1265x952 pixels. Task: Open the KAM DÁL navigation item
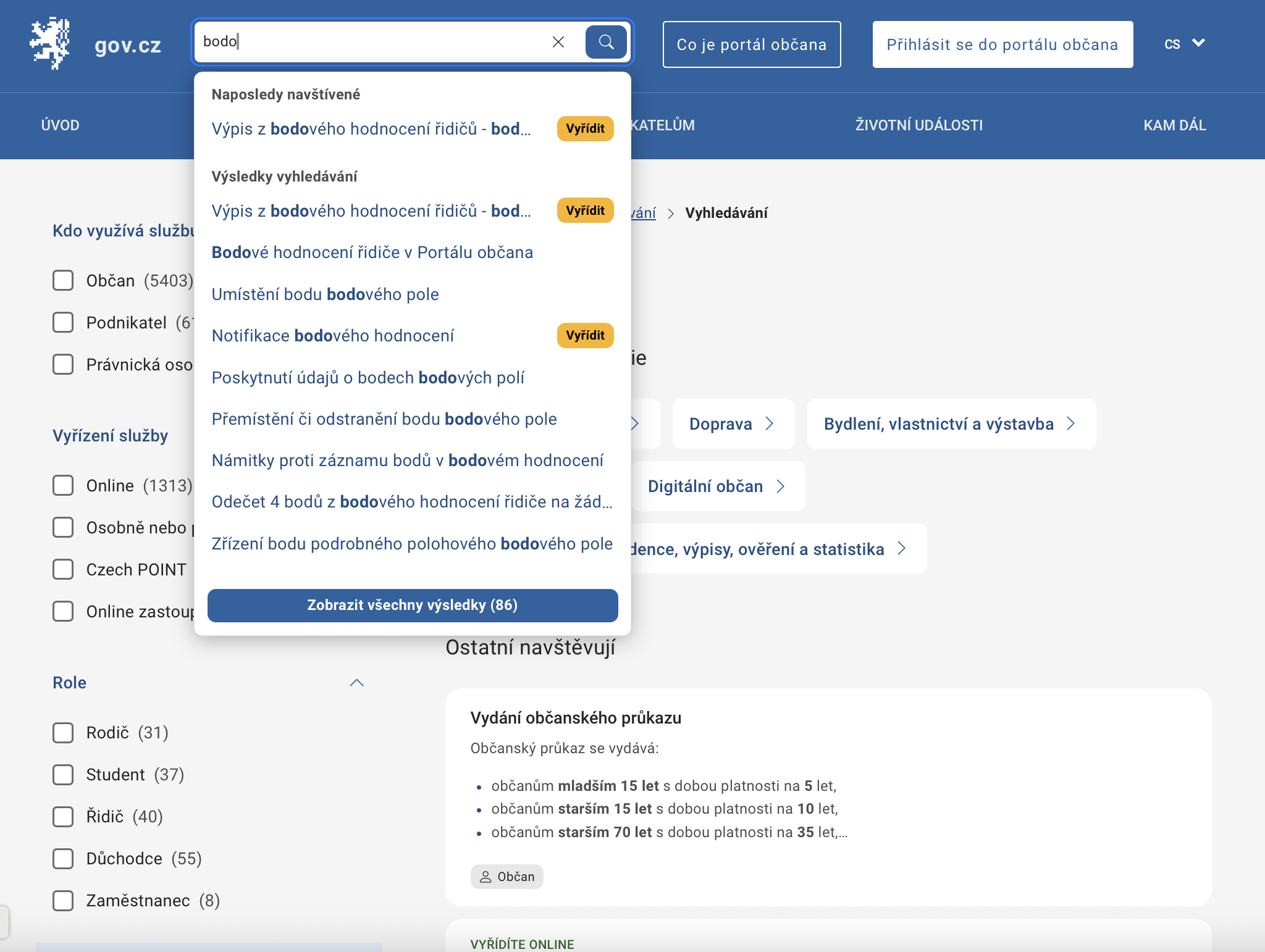click(x=1175, y=125)
